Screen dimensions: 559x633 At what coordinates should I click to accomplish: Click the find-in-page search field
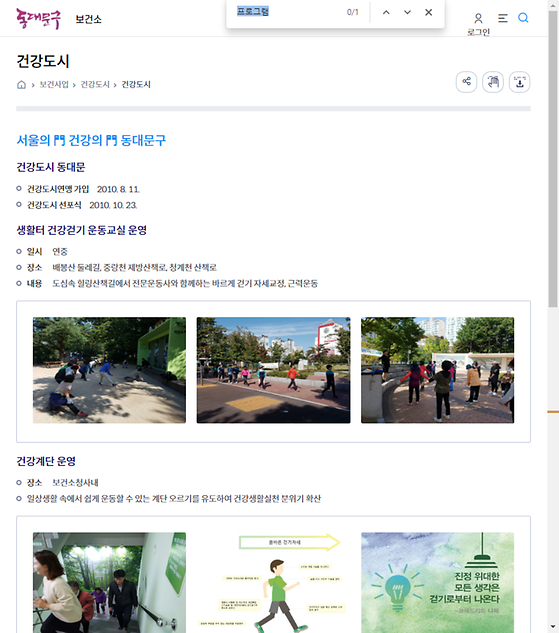click(x=287, y=12)
